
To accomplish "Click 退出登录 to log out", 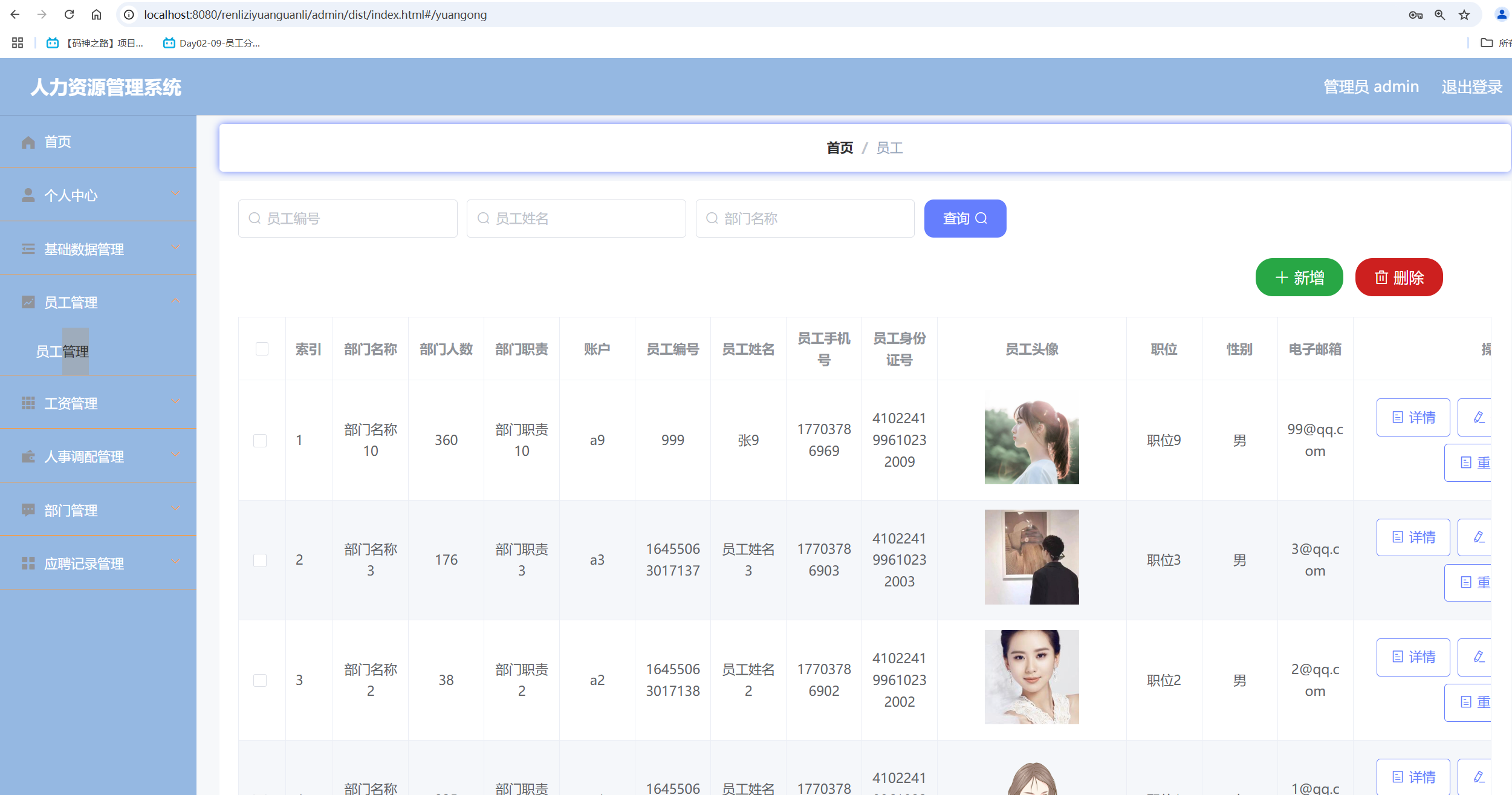I will (x=1471, y=86).
